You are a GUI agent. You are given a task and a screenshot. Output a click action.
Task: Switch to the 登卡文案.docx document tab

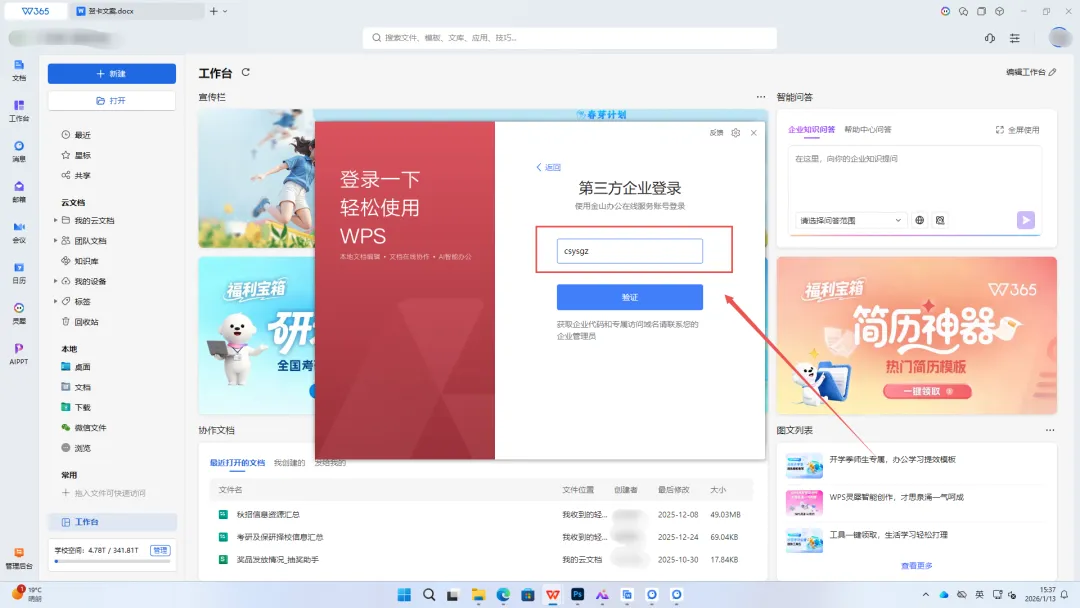pos(138,11)
